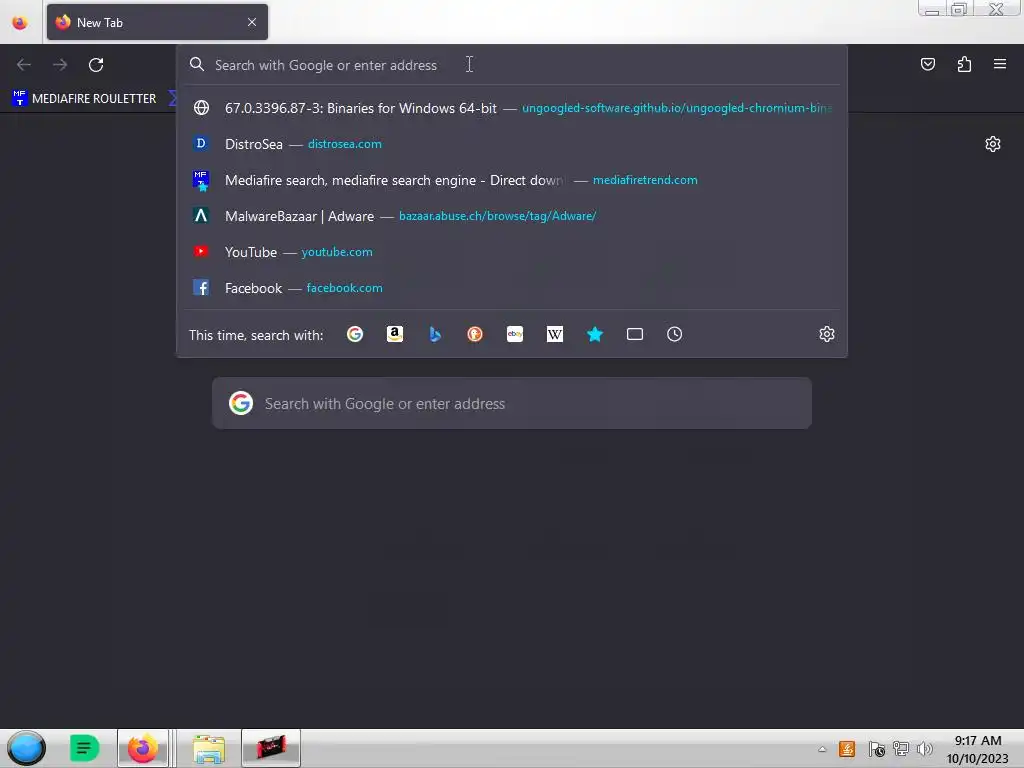Viewport: 1024px width, 768px height.
Task: Go back with the left arrow
Action: (24, 65)
